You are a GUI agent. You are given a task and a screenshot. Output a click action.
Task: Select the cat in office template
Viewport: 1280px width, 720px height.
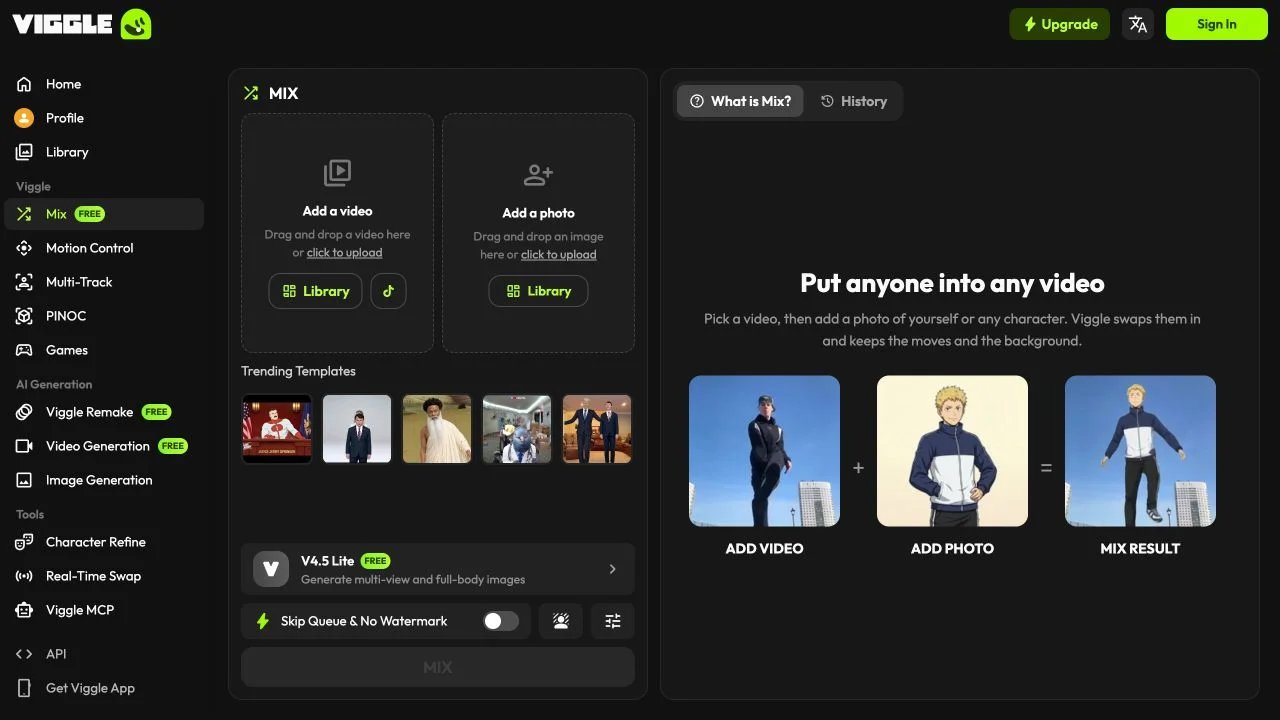pos(517,429)
